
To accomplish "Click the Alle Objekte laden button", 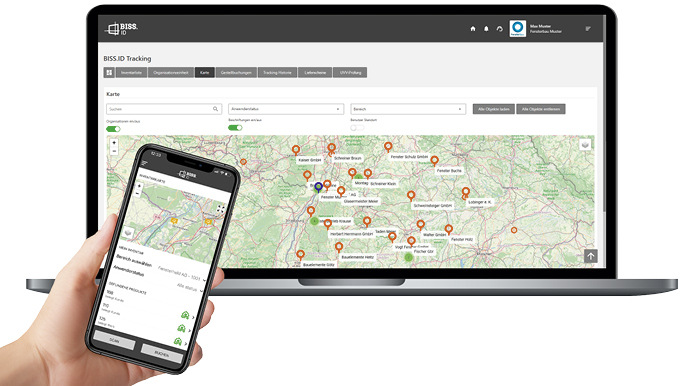I will pos(494,109).
